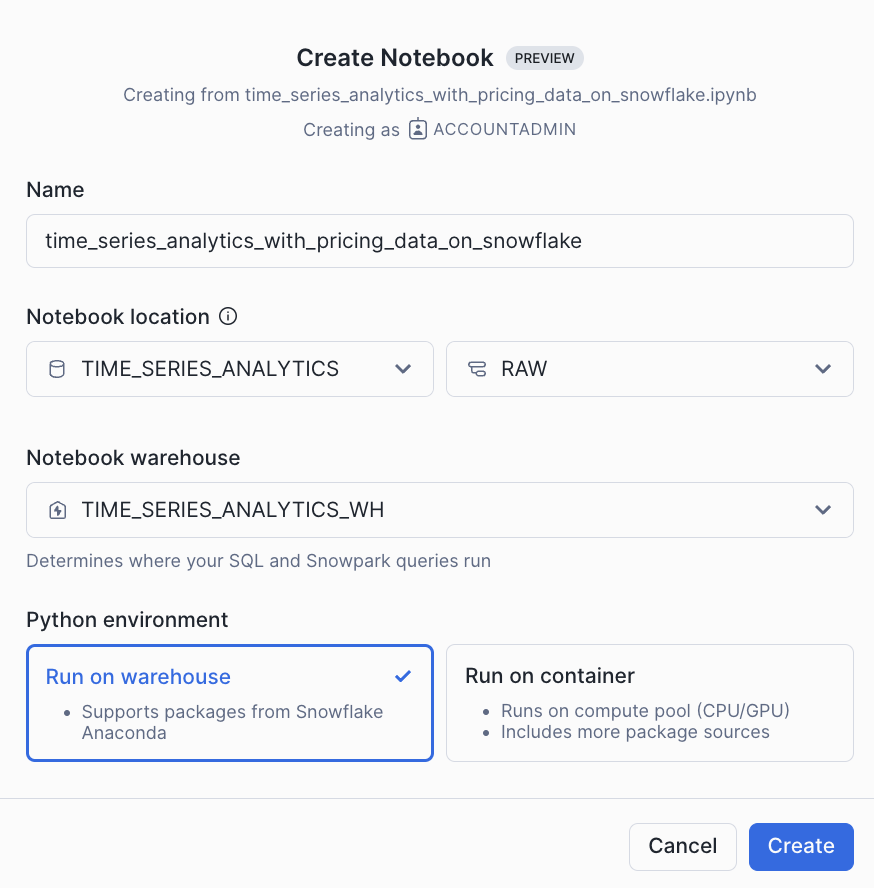Expand the Notebook warehouse dropdown chevron
This screenshot has height=888, width=874.
(x=823, y=510)
